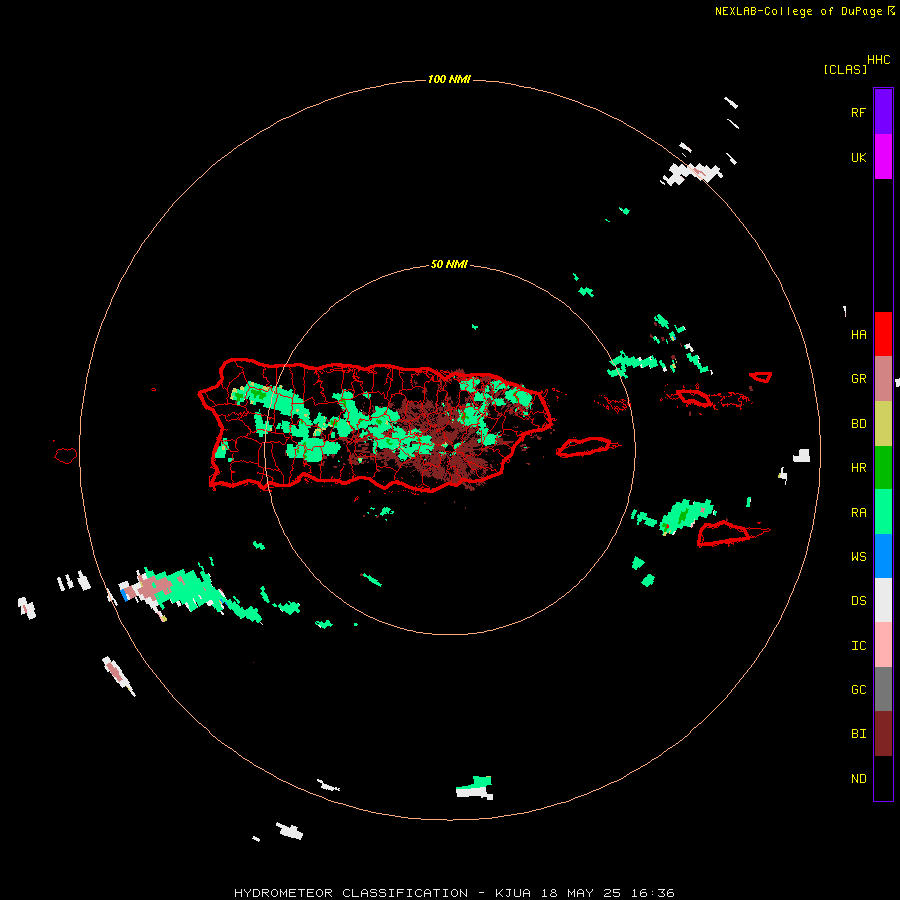Click the BD legend label
900x900 pixels.
858,424
